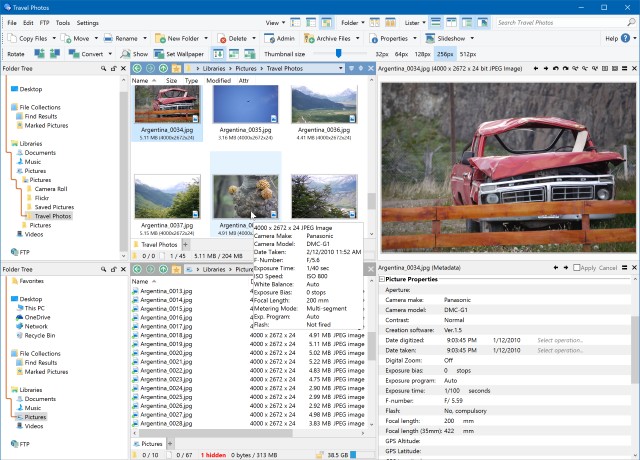Click the thumbnail size slider handle
Screen dimensions: 640x460
(338, 53)
